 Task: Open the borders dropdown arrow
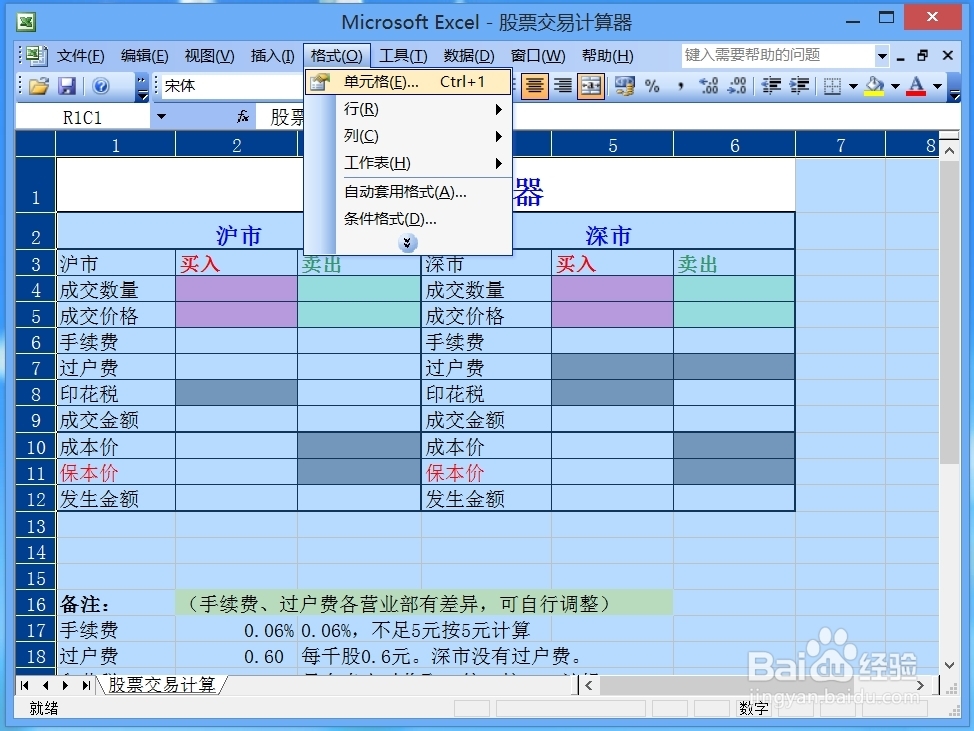(x=853, y=86)
